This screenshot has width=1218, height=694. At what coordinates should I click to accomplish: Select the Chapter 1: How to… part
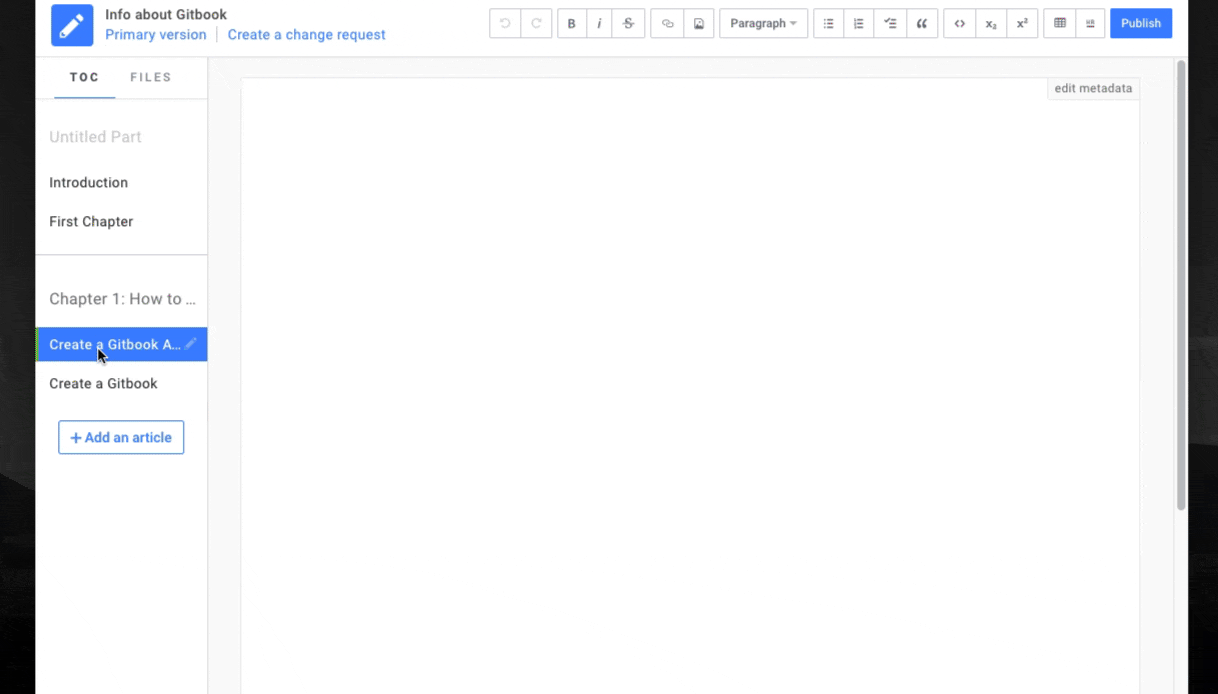click(122, 299)
